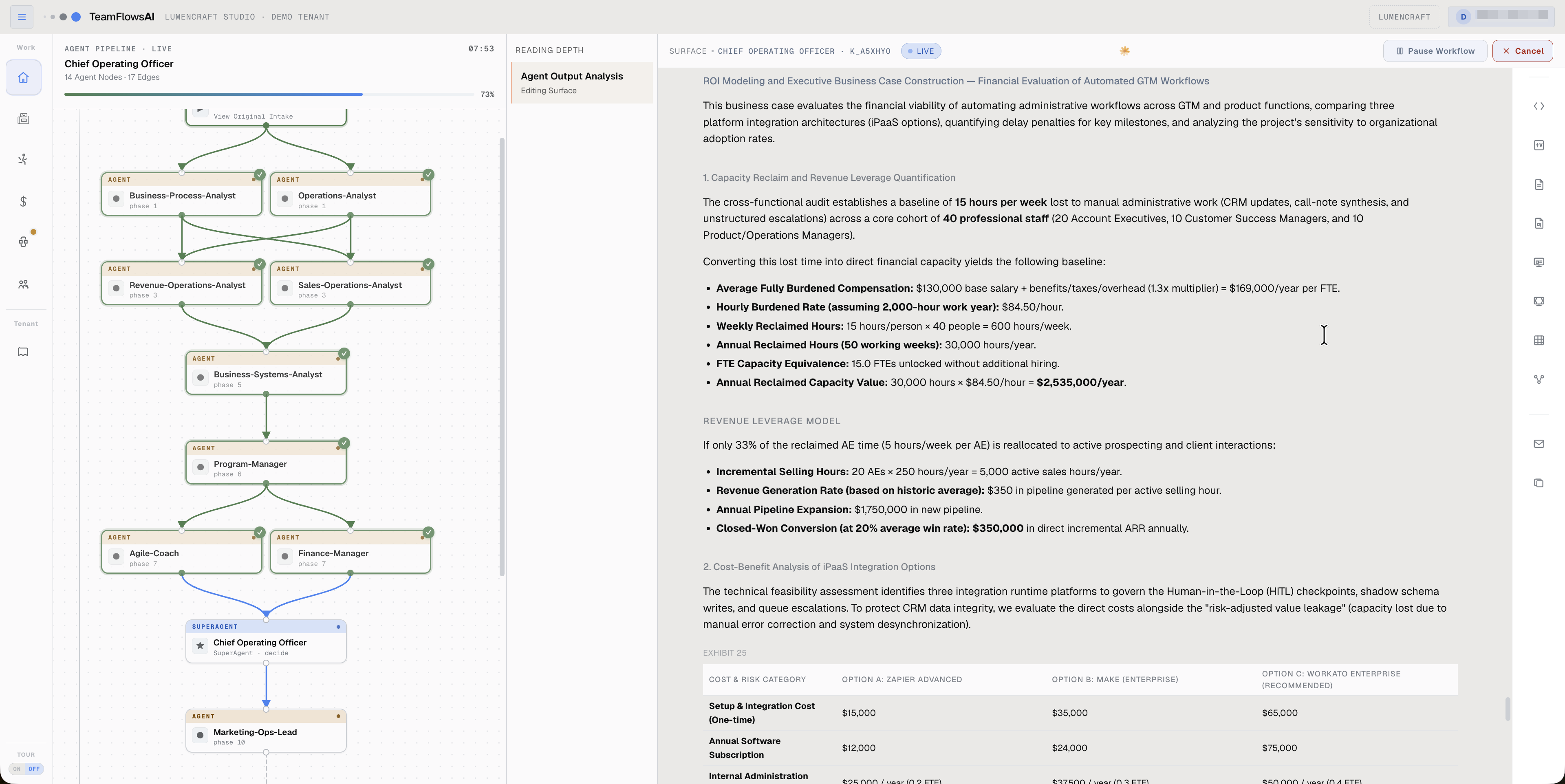The width and height of the screenshot is (1565, 784).
Task: Click the presentation slide icon in right rail
Action: 1538,262
